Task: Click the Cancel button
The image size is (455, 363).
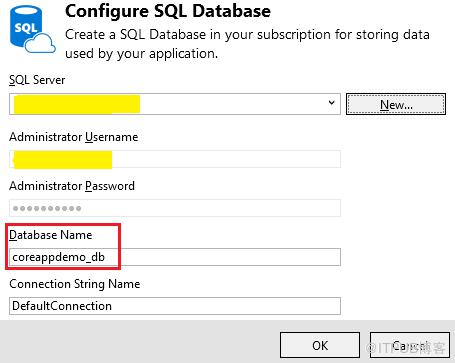Action: pos(410,345)
